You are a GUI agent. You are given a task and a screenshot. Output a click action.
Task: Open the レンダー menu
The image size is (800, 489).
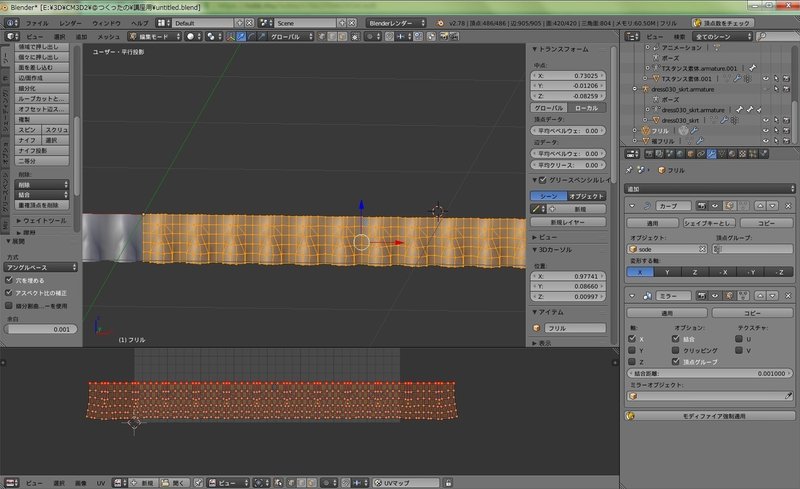70,23
